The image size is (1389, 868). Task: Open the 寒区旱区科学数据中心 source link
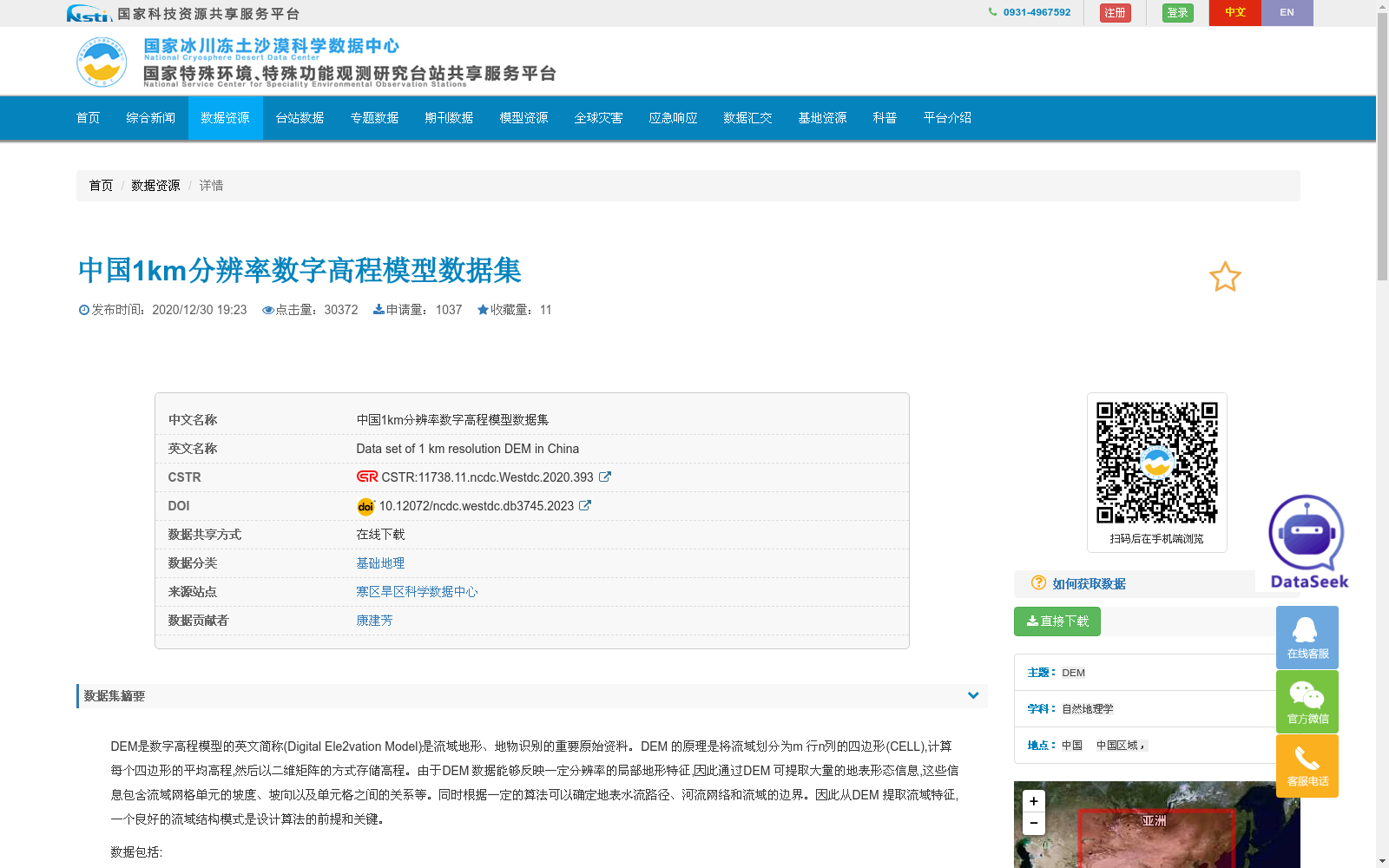[x=417, y=592]
